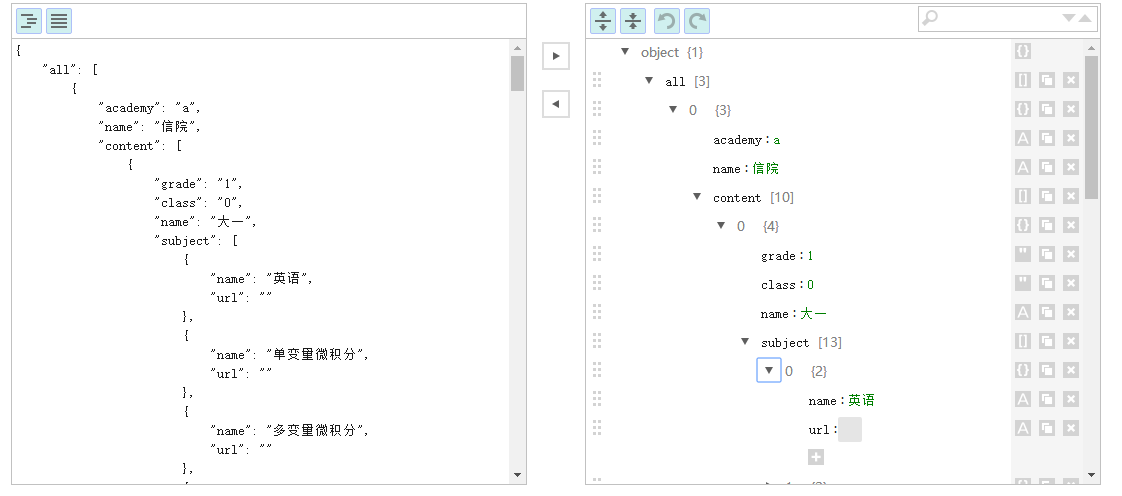Viewport: 1122px width, 496px height.
Task: Change type of the academy field
Action: [1023, 139]
